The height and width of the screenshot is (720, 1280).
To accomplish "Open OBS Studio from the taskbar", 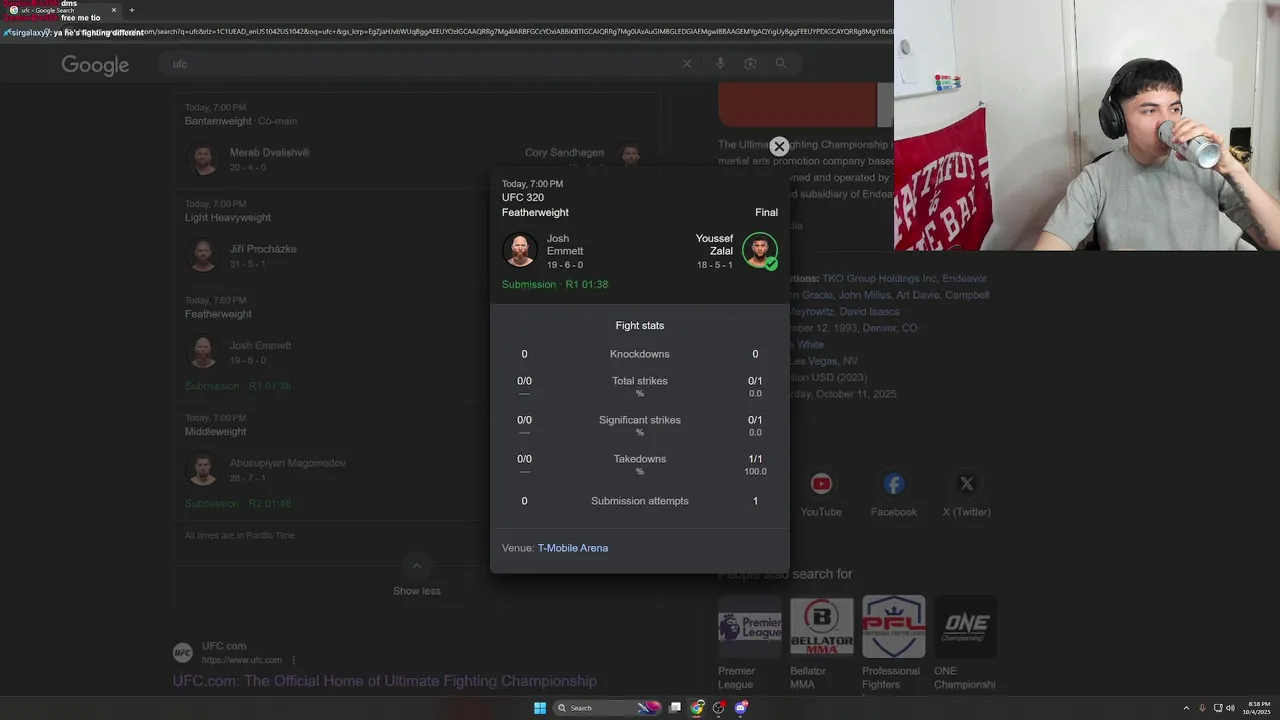I will [719, 708].
